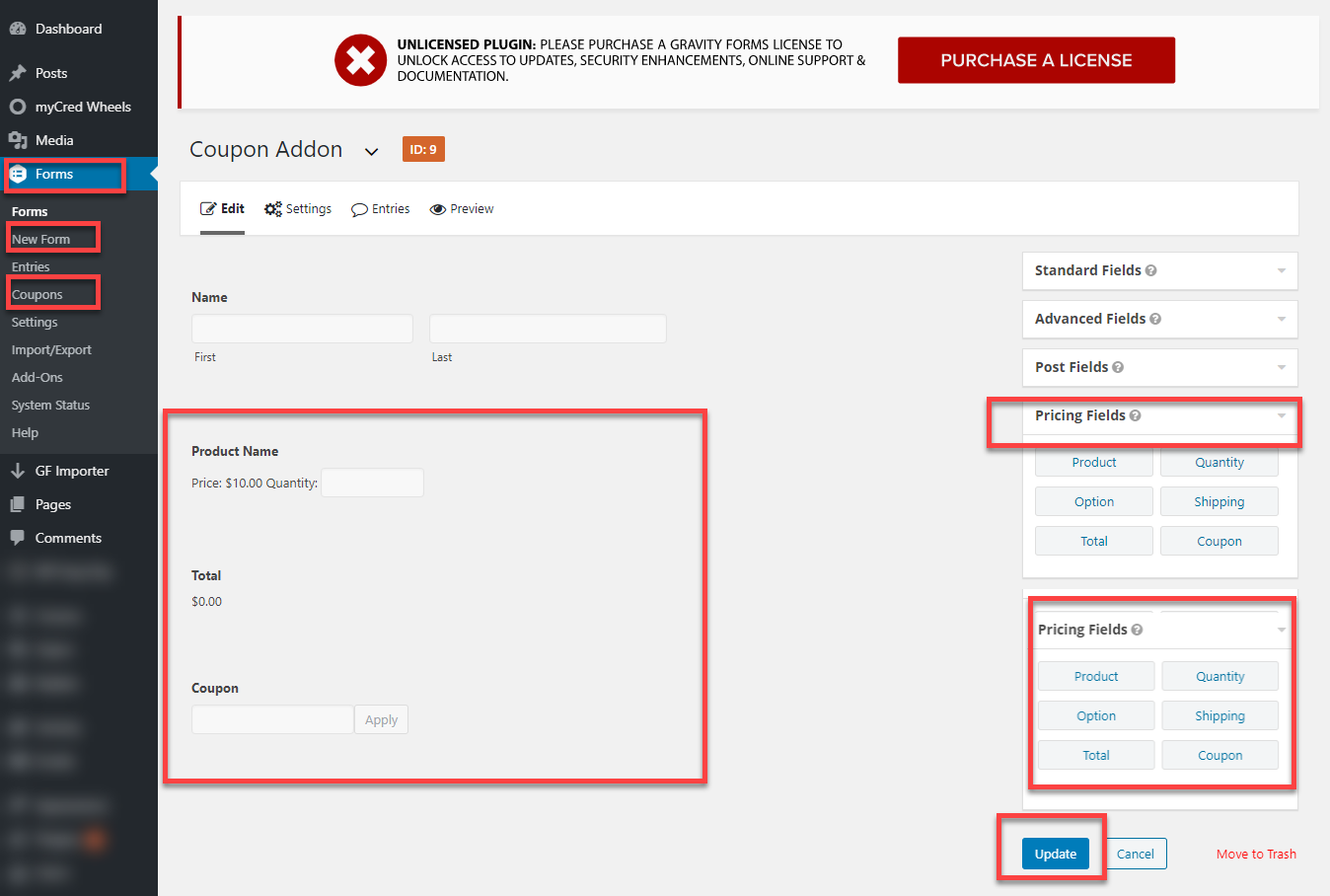Screen dimensions: 1330x896
Task: Expand the Post Fields panel
Action: [x=1281, y=367]
